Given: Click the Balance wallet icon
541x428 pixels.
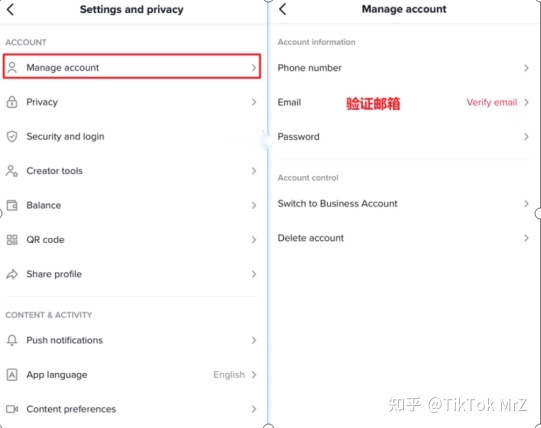Looking at the screenshot, I should click(x=12, y=205).
